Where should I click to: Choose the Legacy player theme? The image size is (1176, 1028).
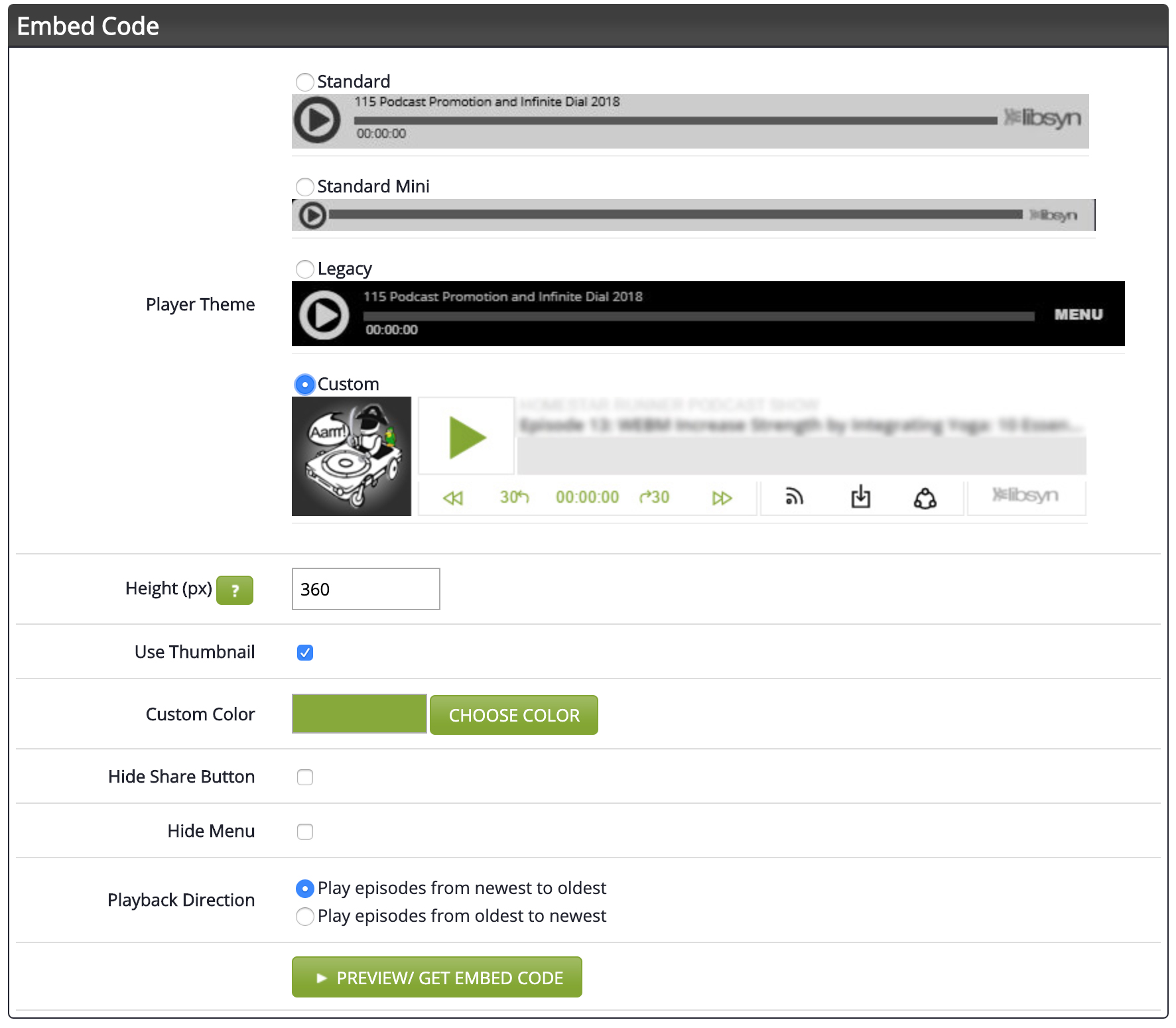pos(304,269)
